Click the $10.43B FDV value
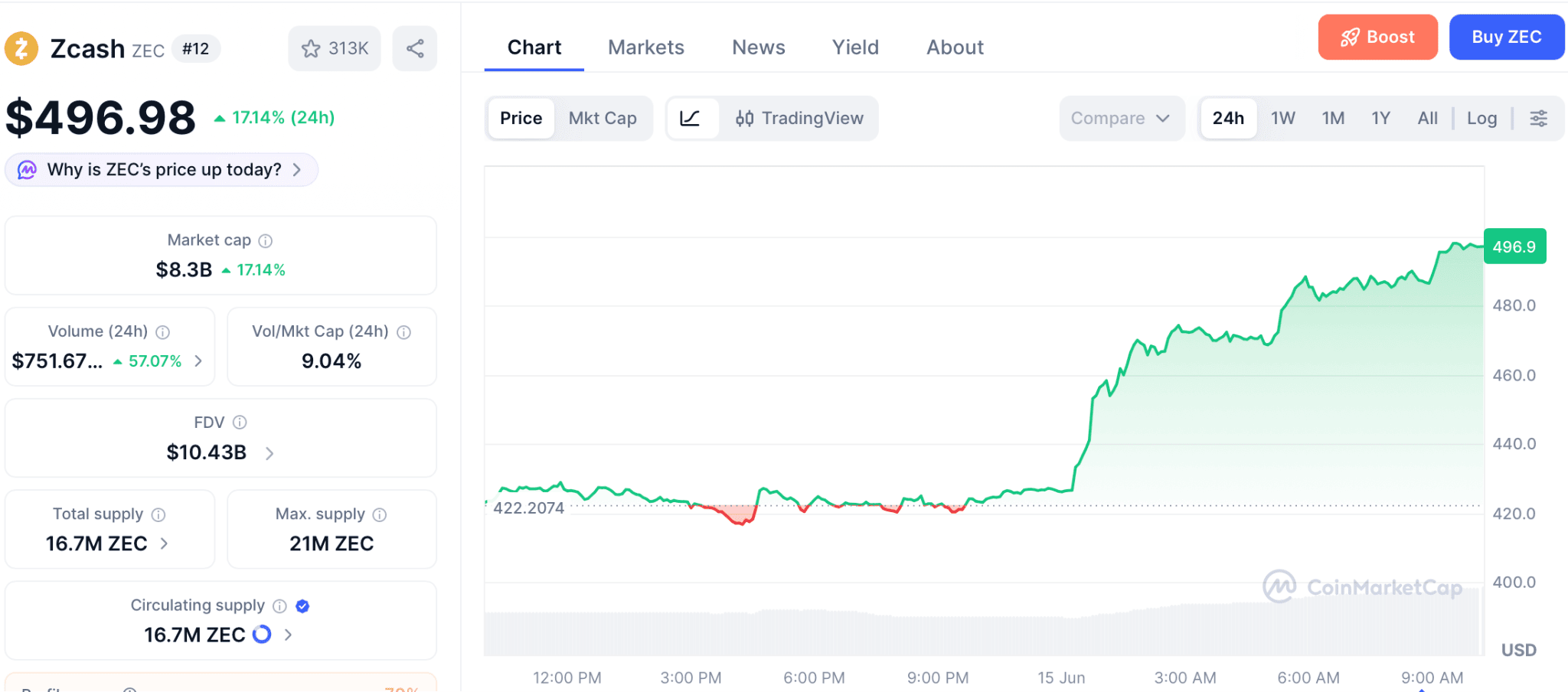 point(207,453)
